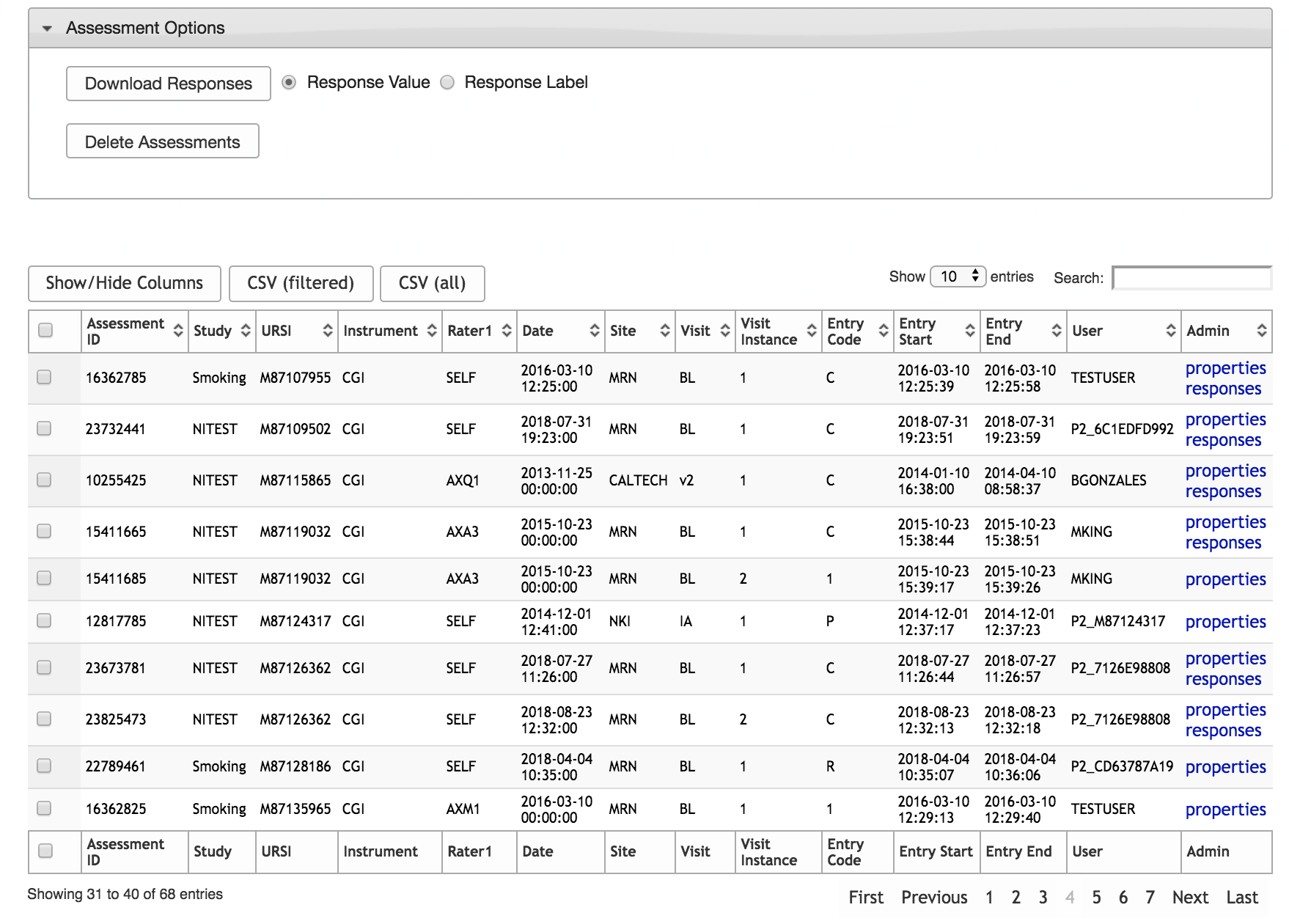Sort by the Visit column arrows

point(725,331)
